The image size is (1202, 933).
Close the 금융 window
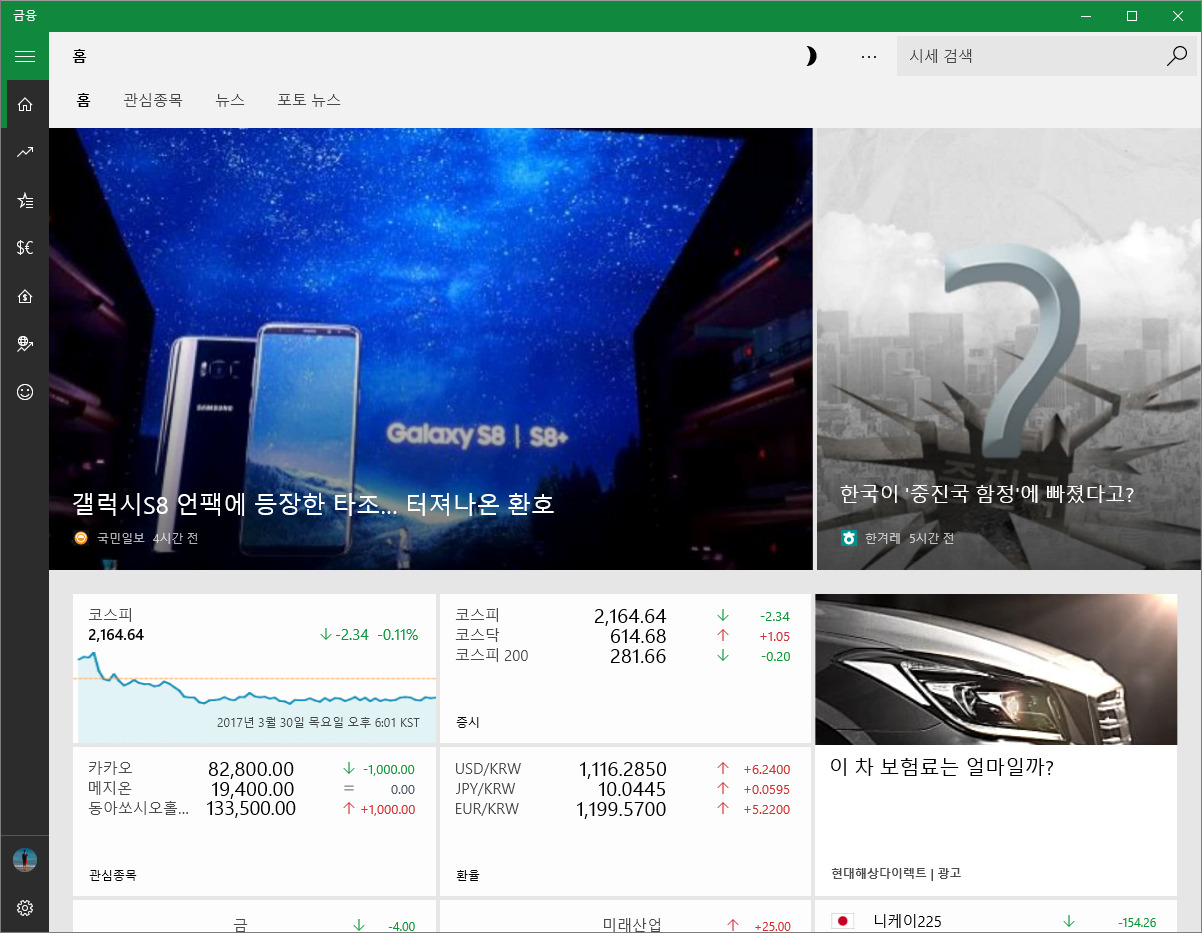[x=1178, y=16]
